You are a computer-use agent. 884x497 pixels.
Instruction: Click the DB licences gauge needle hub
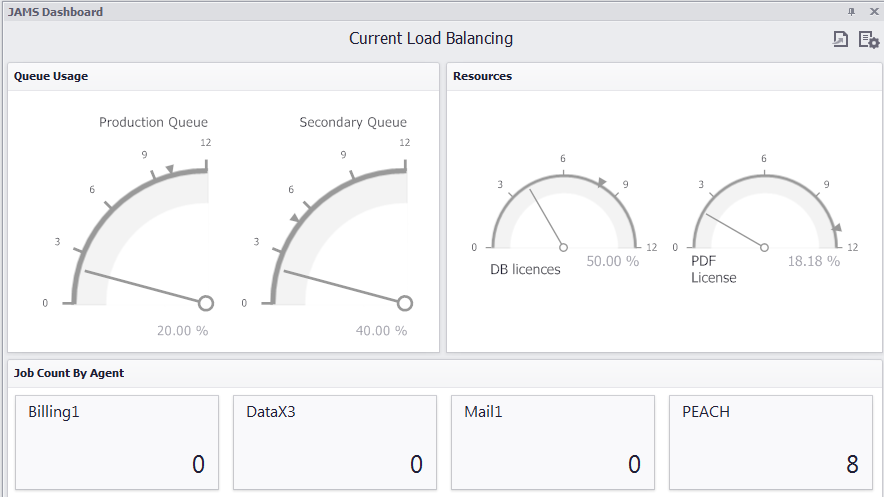[563, 247]
